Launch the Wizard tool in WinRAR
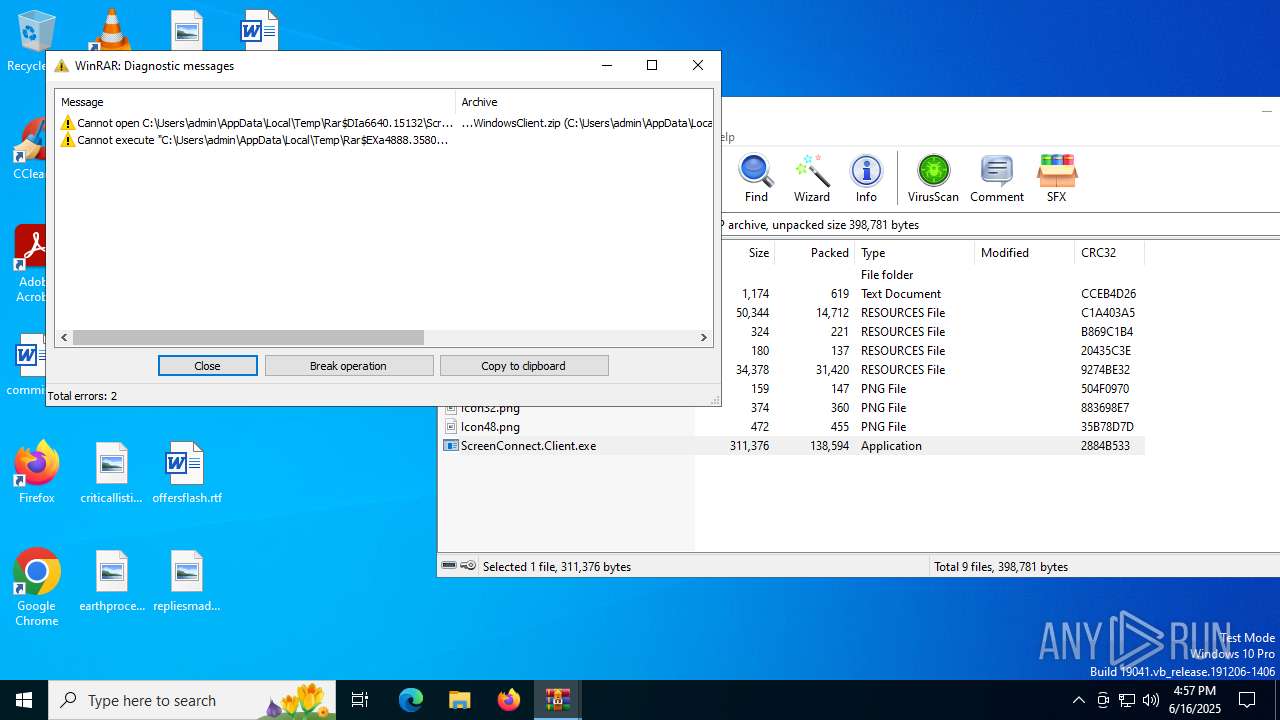The image size is (1280, 720). [x=812, y=179]
